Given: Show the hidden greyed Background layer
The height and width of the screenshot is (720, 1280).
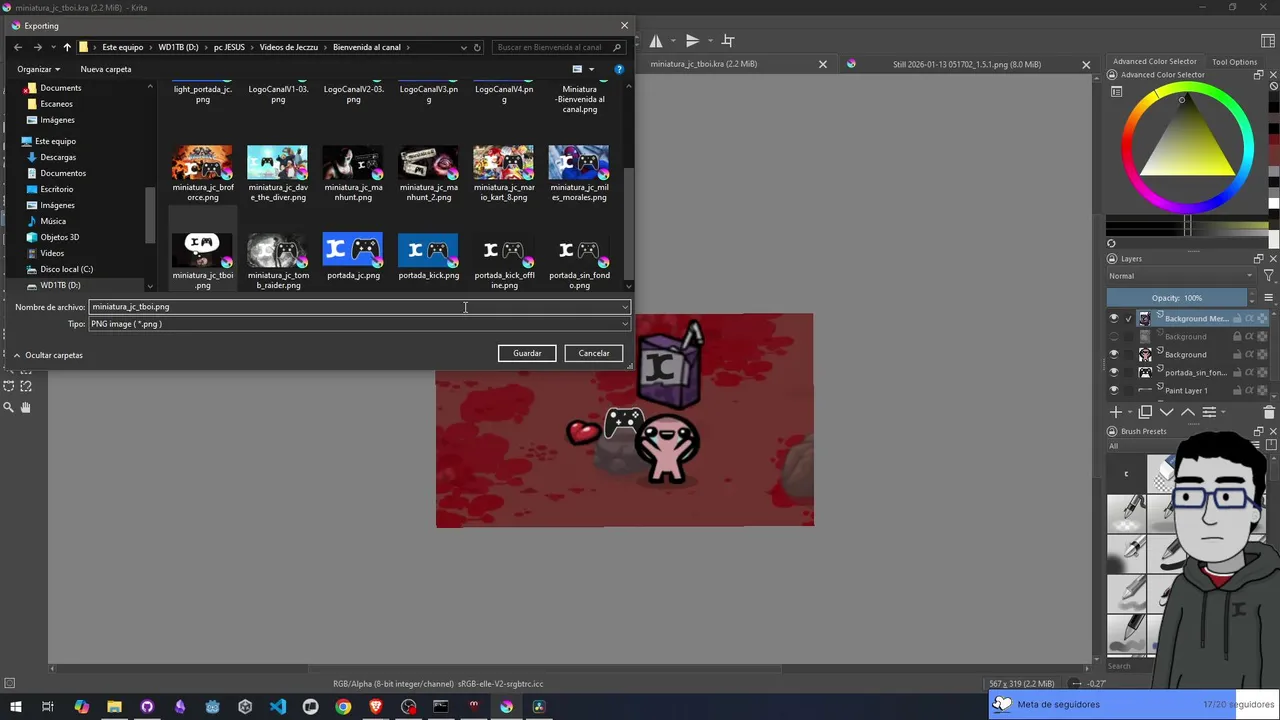Looking at the screenshot, I should pyautogui.click(x=1114, y=336).
